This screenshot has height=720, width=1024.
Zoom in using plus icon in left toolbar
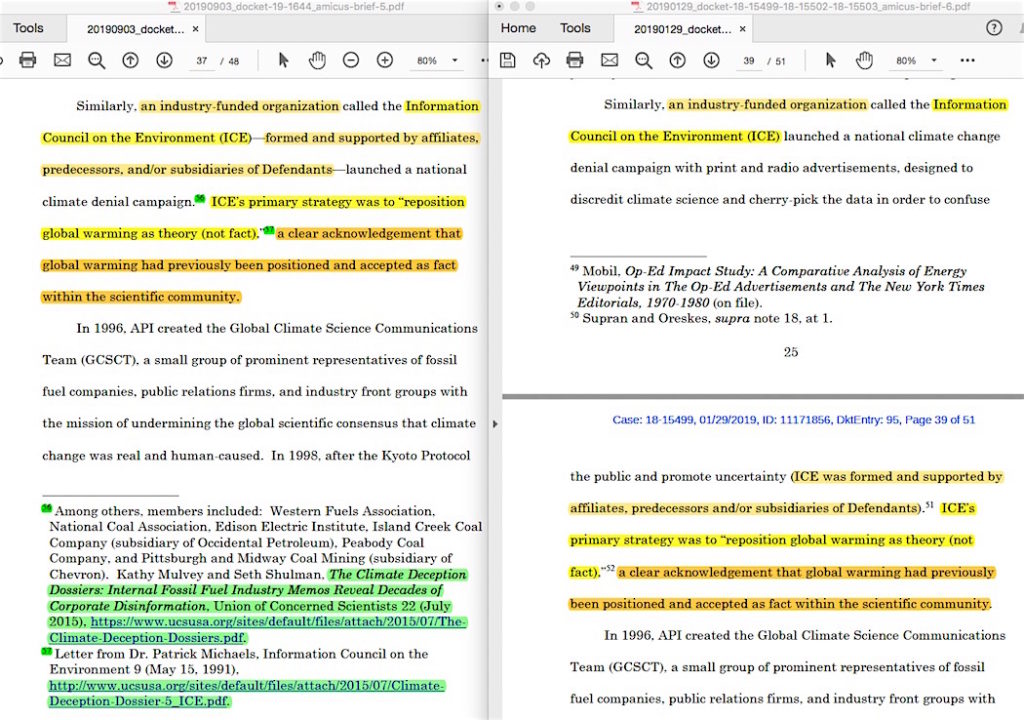point(385,61)
